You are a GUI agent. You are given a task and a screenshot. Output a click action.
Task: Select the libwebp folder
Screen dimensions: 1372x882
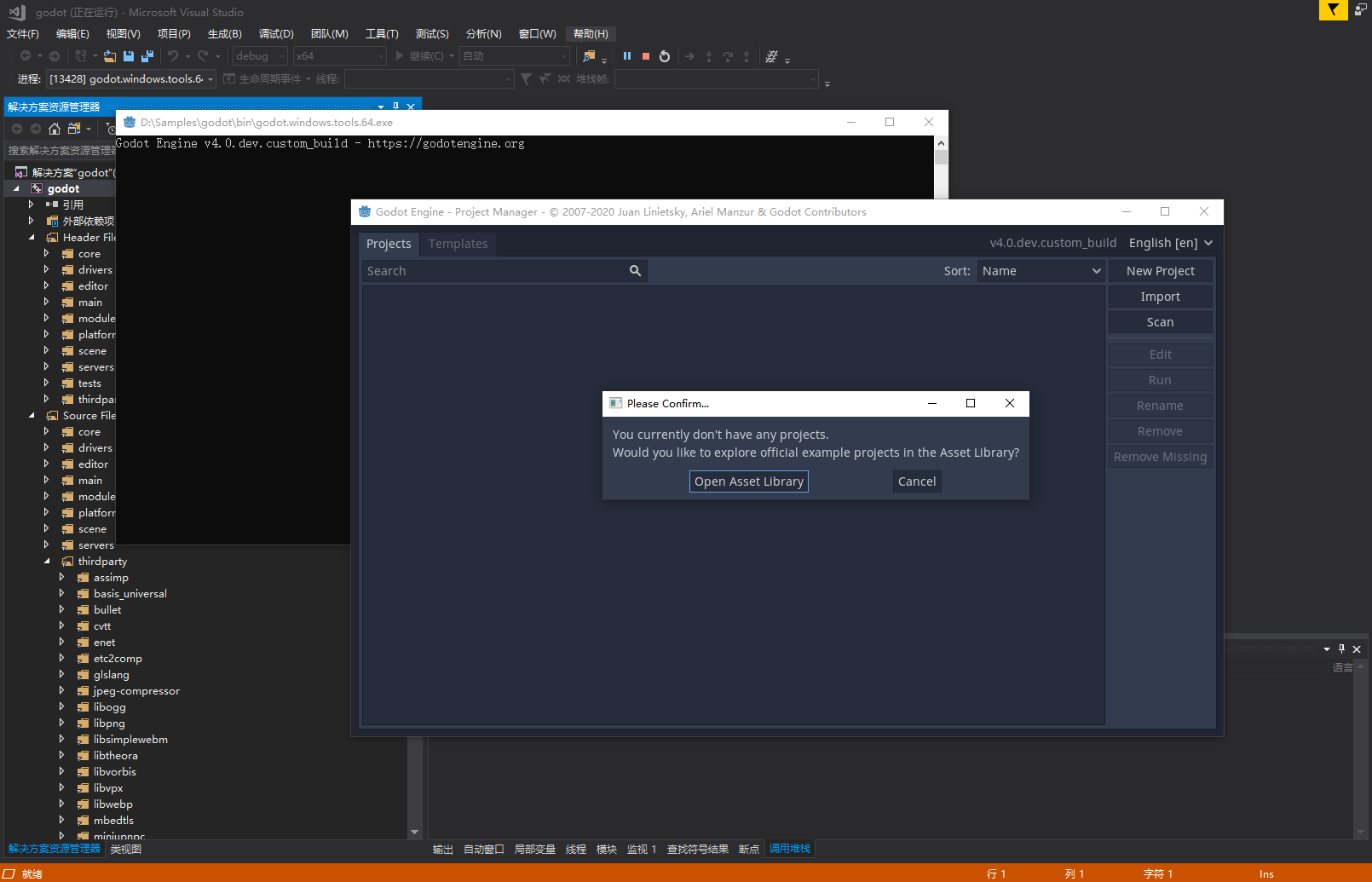[x=112, y=804]
